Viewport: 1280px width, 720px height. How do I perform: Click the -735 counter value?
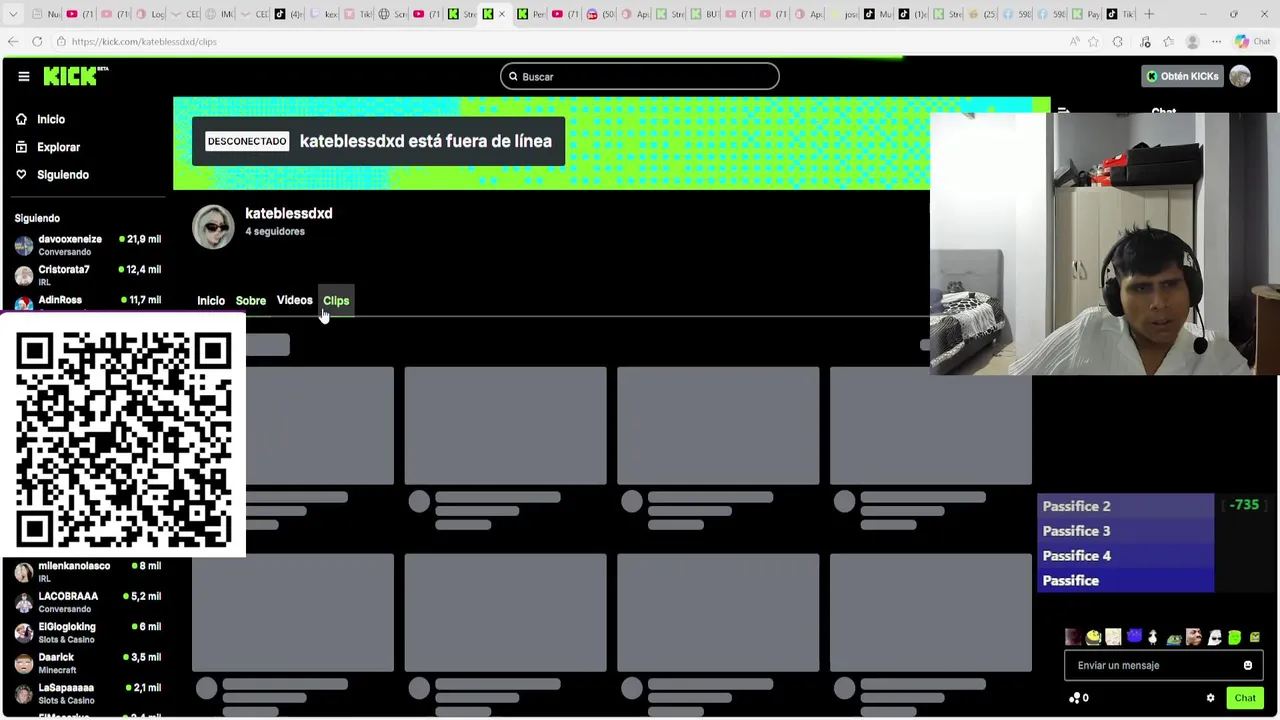pos(1244,505)
